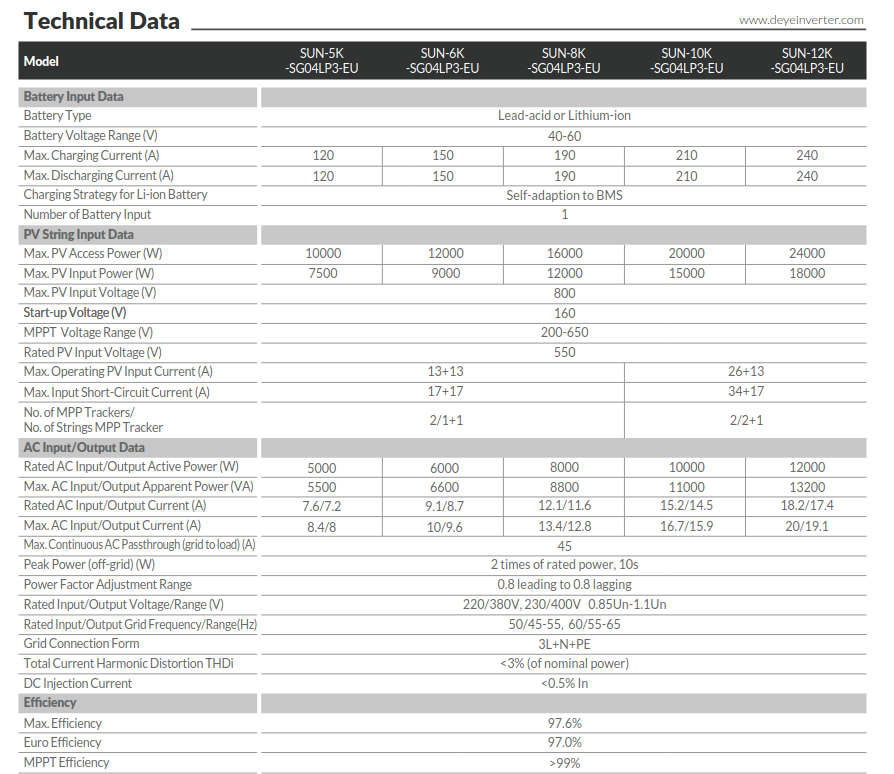Select the Efficiency section header

pos(50,703)
